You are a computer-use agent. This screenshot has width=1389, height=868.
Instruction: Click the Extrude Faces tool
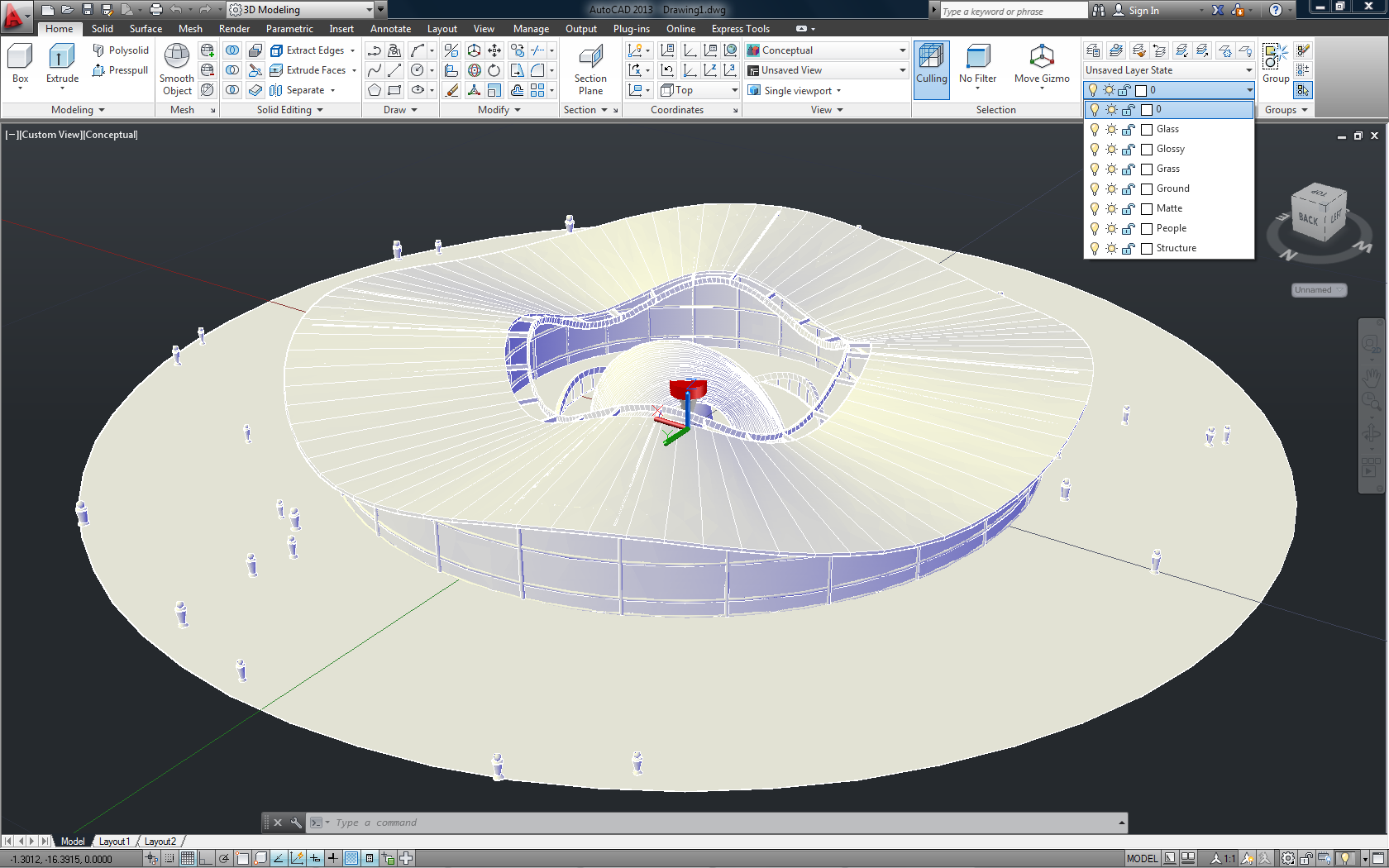coord(313,70)
